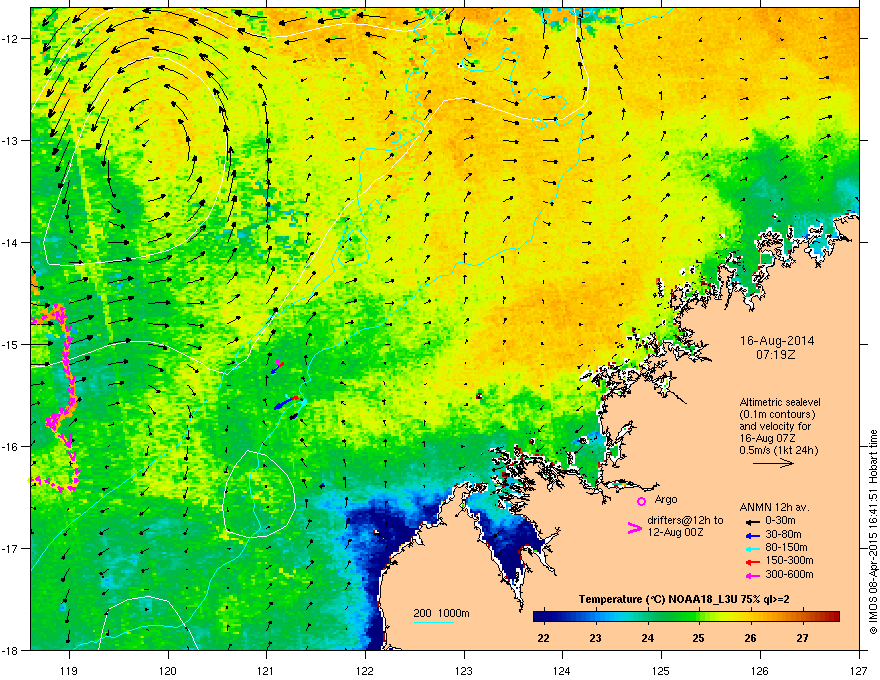Screen dimensions: 880x680
Task: Click the 'Altimetric sealevel' caption
Action: (780, 402)
